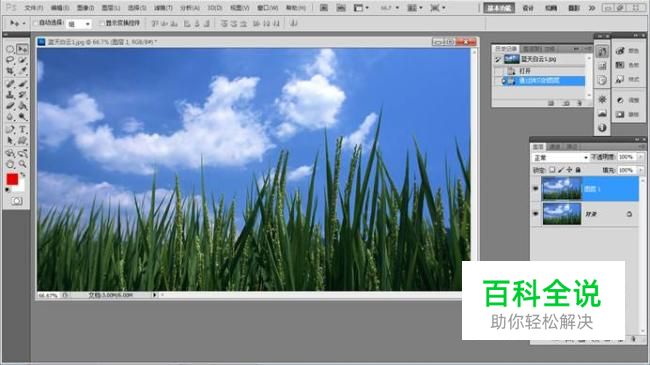Reset default foreground/background colors
Screen dimensions: 650x365
click(7, 190)
